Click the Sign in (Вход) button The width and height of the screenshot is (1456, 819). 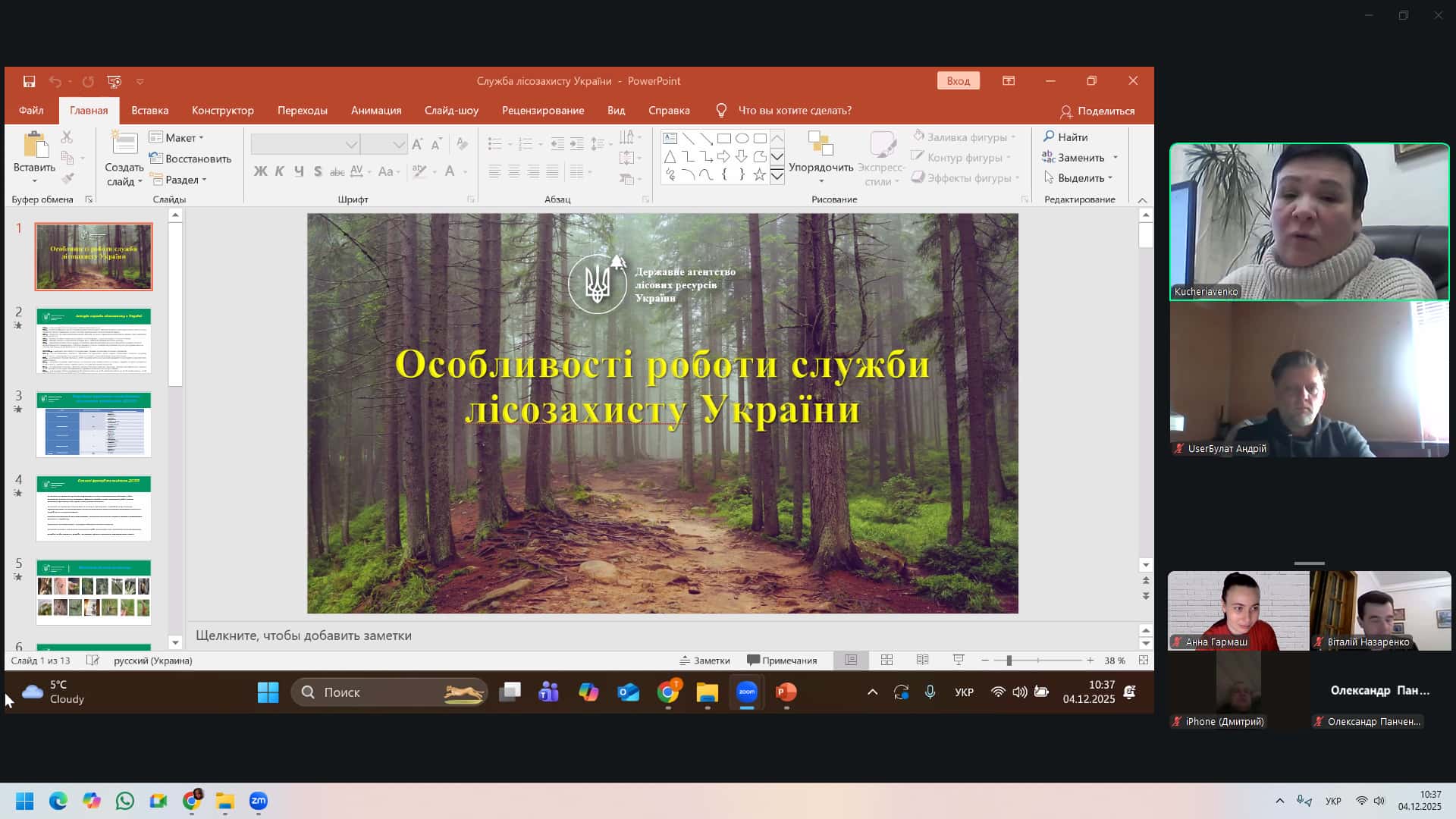pyautogui.click(x=958, y=81)
